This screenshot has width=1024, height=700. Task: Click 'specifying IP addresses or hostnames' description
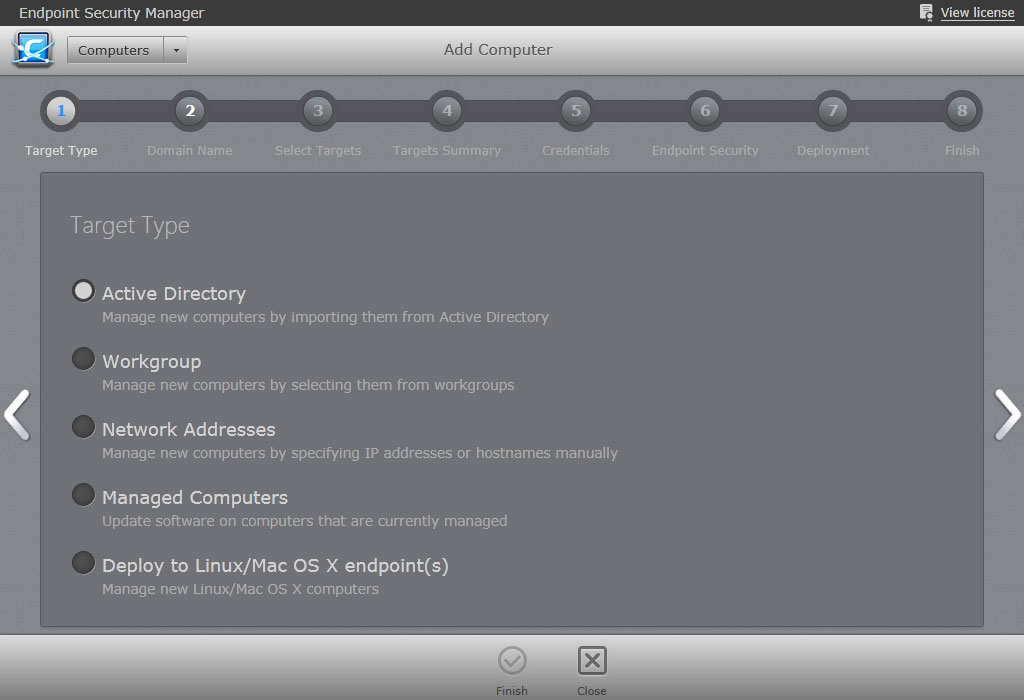360,453
